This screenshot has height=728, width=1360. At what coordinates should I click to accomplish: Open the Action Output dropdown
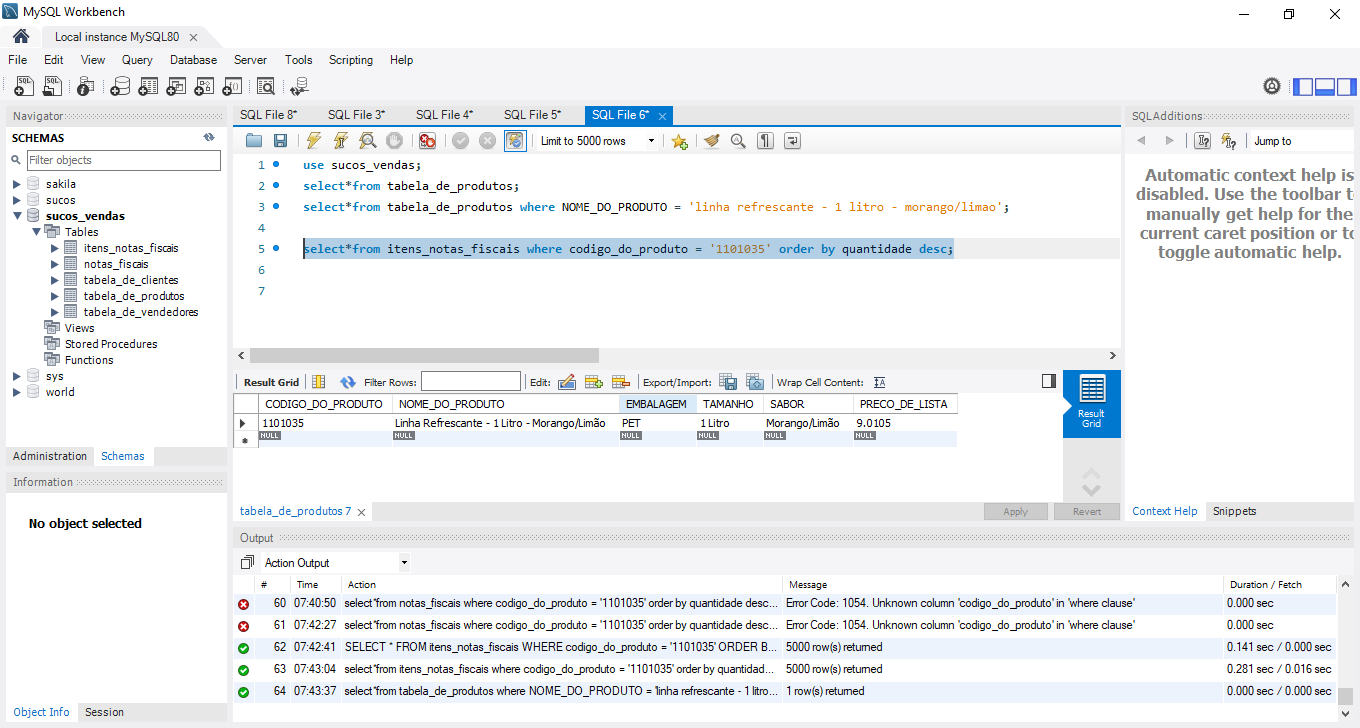pyautogui.click(x=335, y=563)
